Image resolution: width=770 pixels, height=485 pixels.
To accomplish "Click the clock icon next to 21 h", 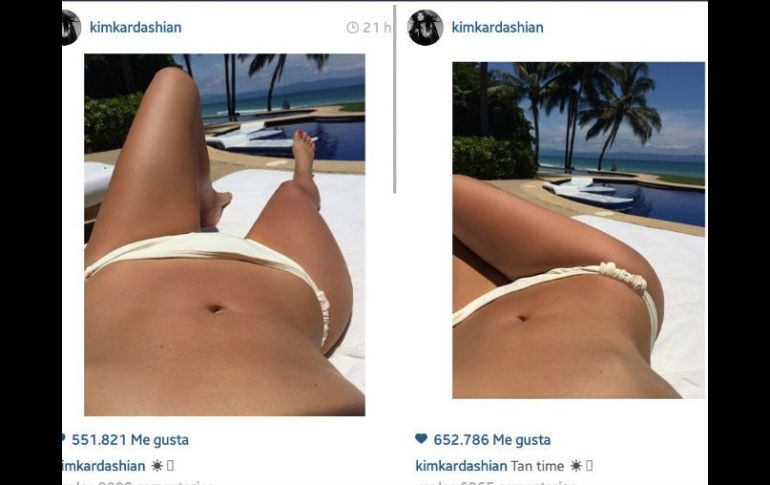I will click(352, 27).
